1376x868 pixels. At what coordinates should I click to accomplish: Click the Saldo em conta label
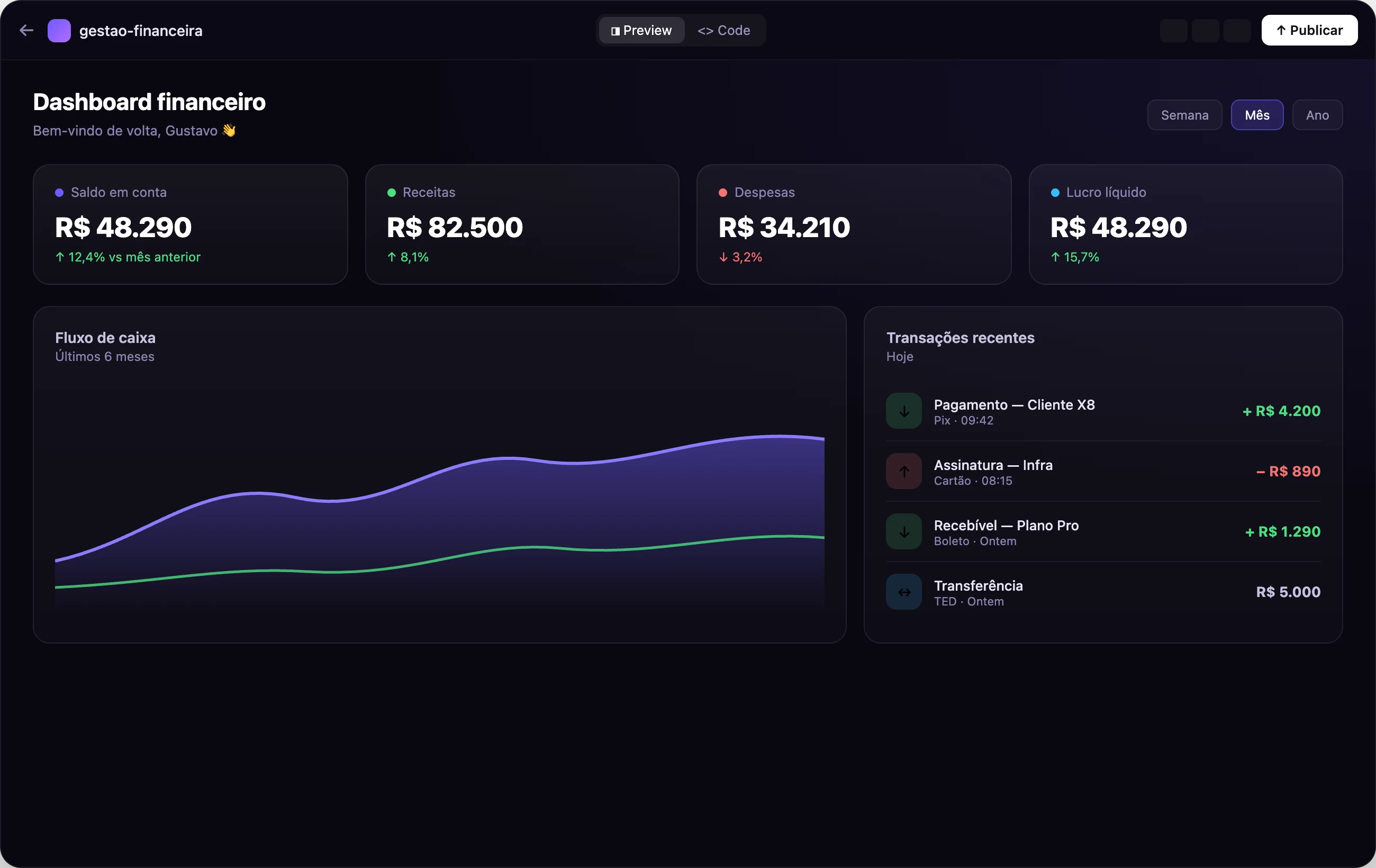[119, 193]
